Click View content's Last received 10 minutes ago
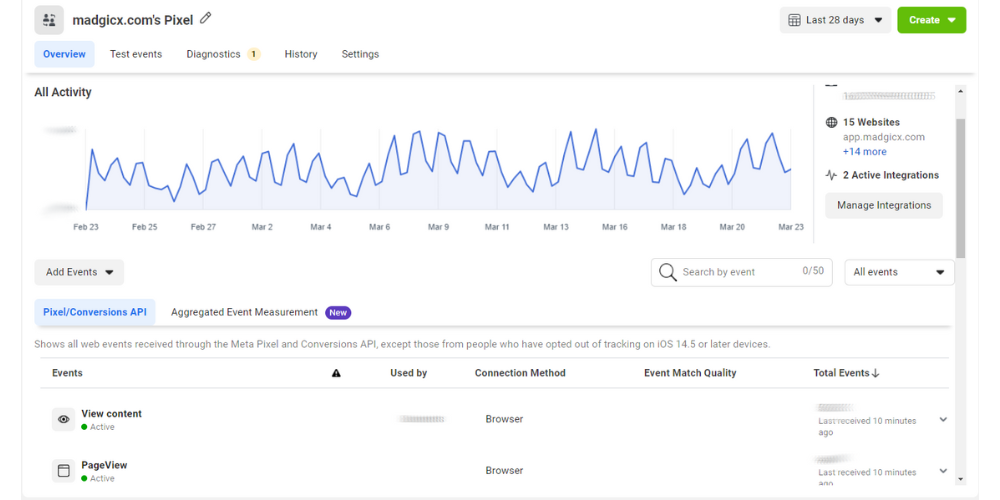 [867, 427]
